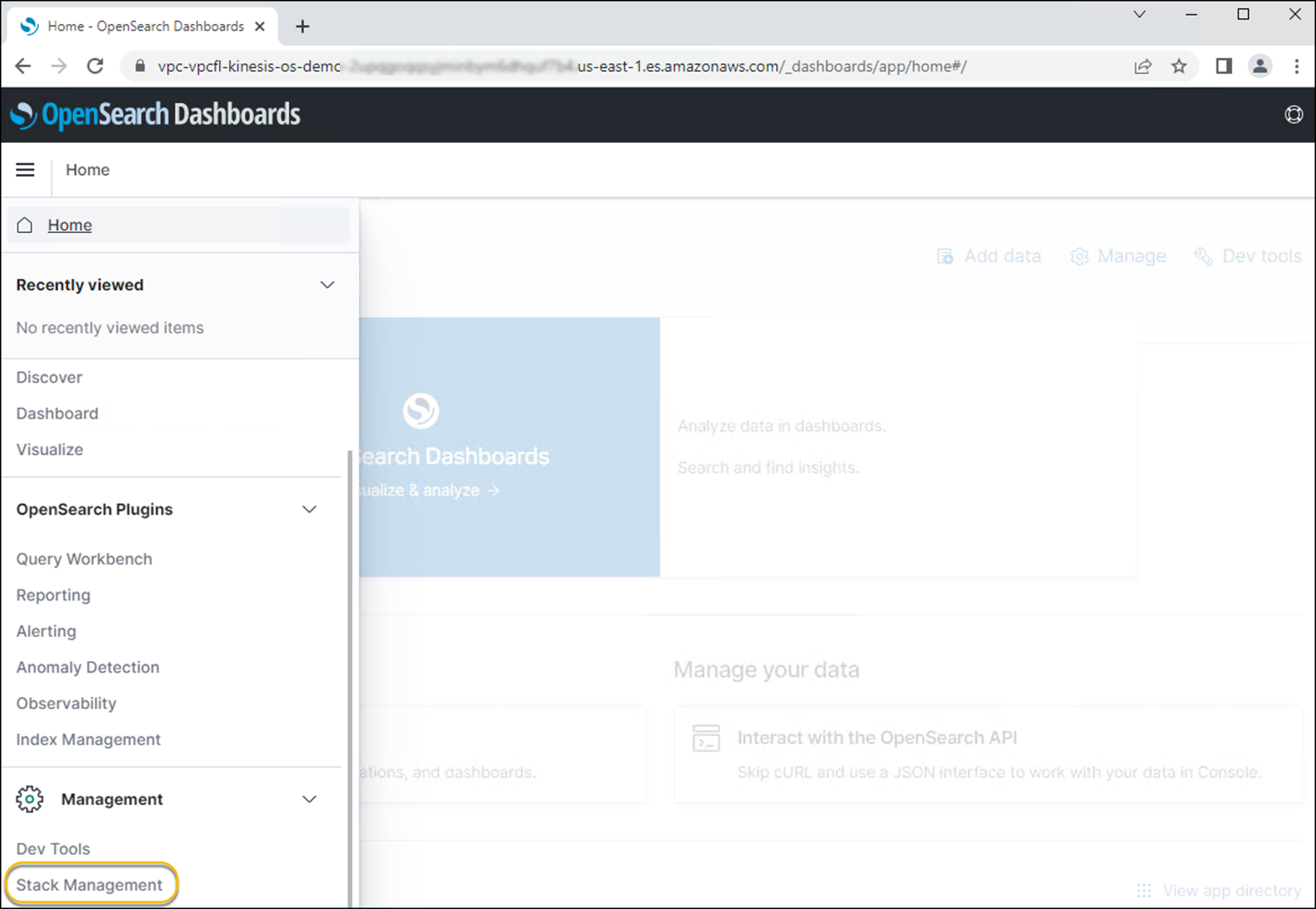
Task: Go back with browser back arrow
Action: click(x=23, y=66)
